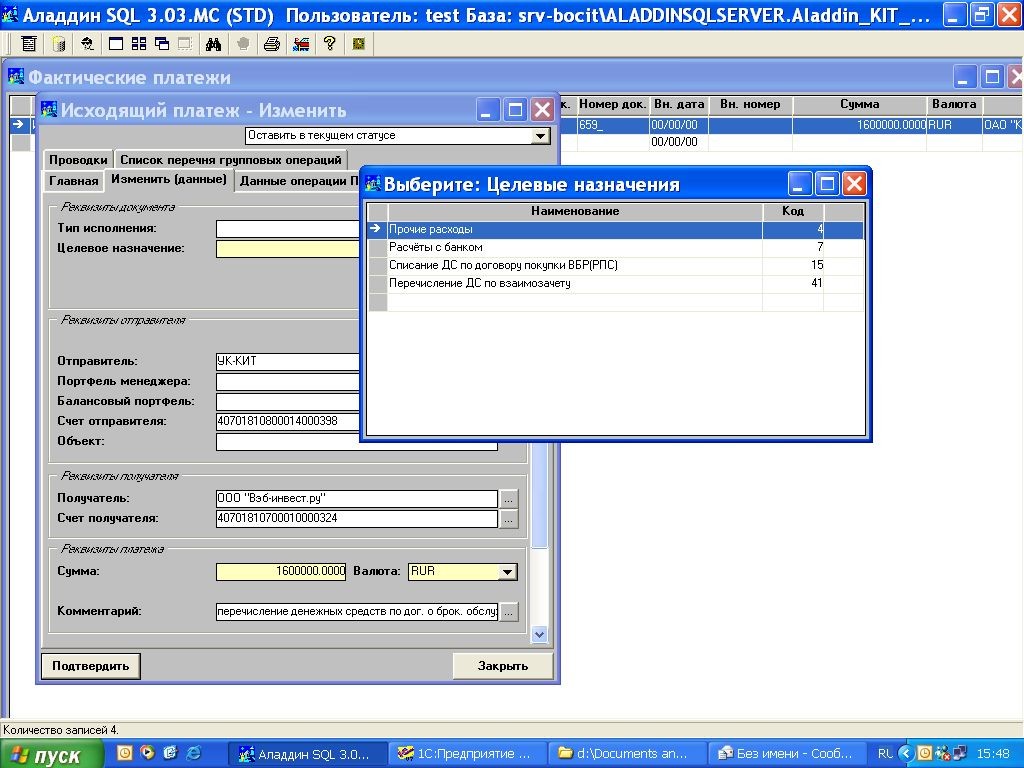Screen dimensions: 1024x768
Task: Click the Объект input field
Action: pyautogui.click(x=357, y=442)
